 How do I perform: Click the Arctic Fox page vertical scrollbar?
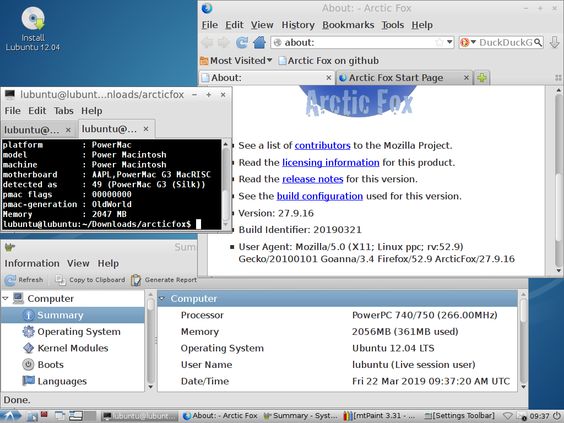pos(558,180)
